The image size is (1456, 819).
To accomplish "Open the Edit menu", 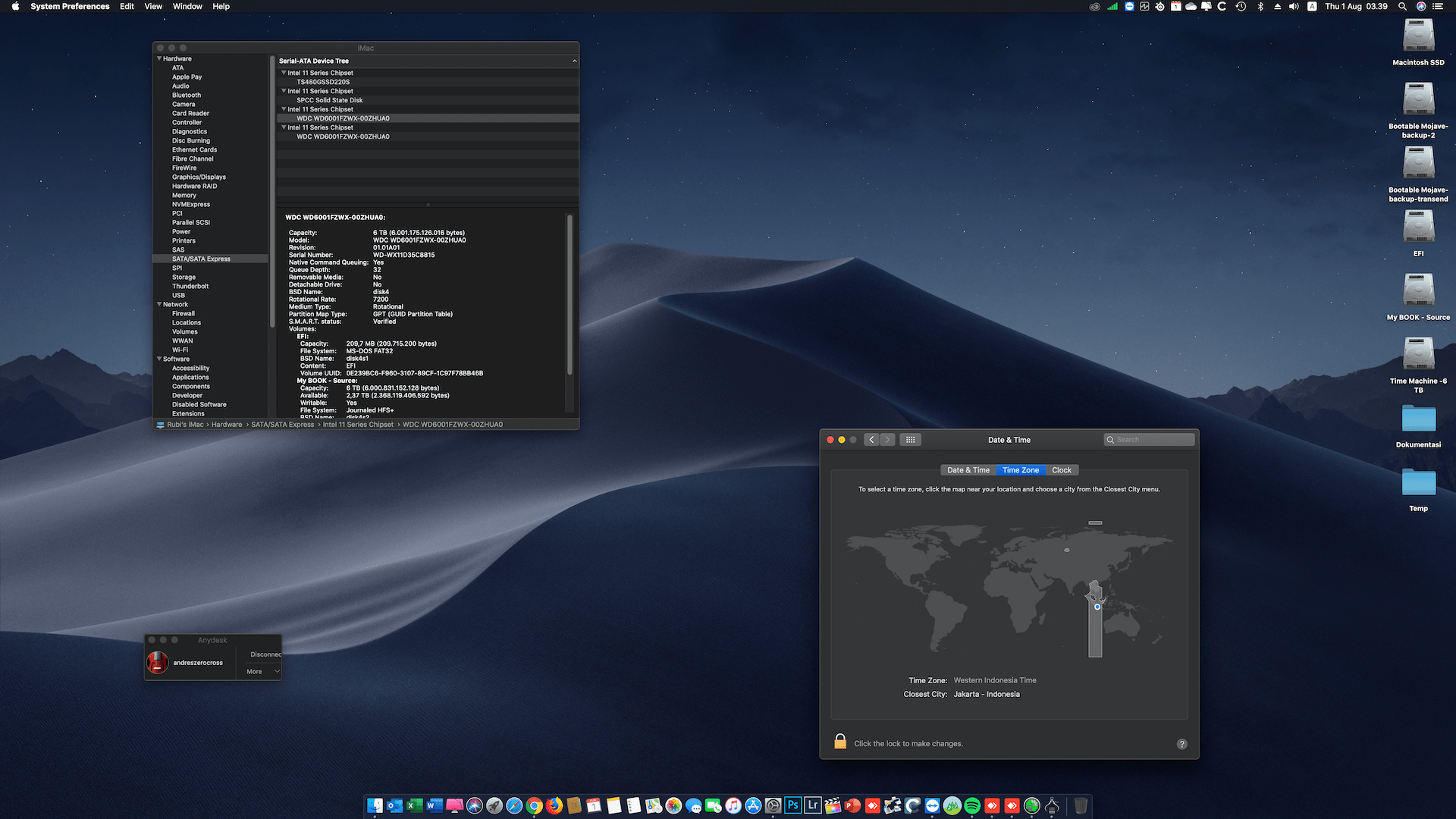I will pos(127,6).
